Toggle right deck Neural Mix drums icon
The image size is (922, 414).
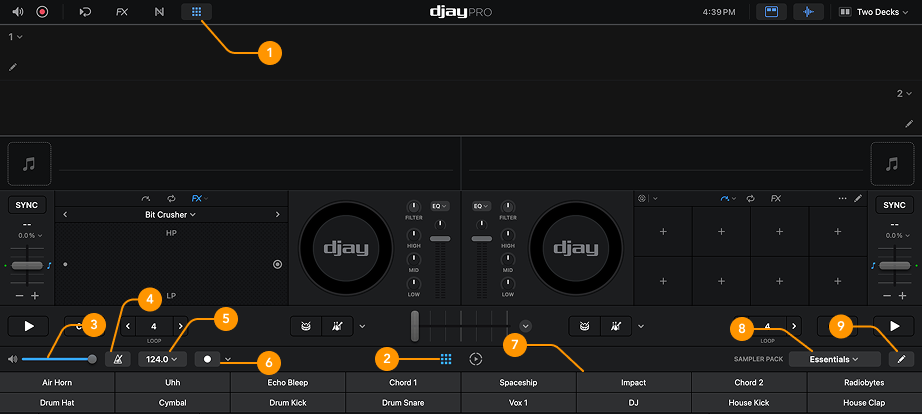point(584,326)
